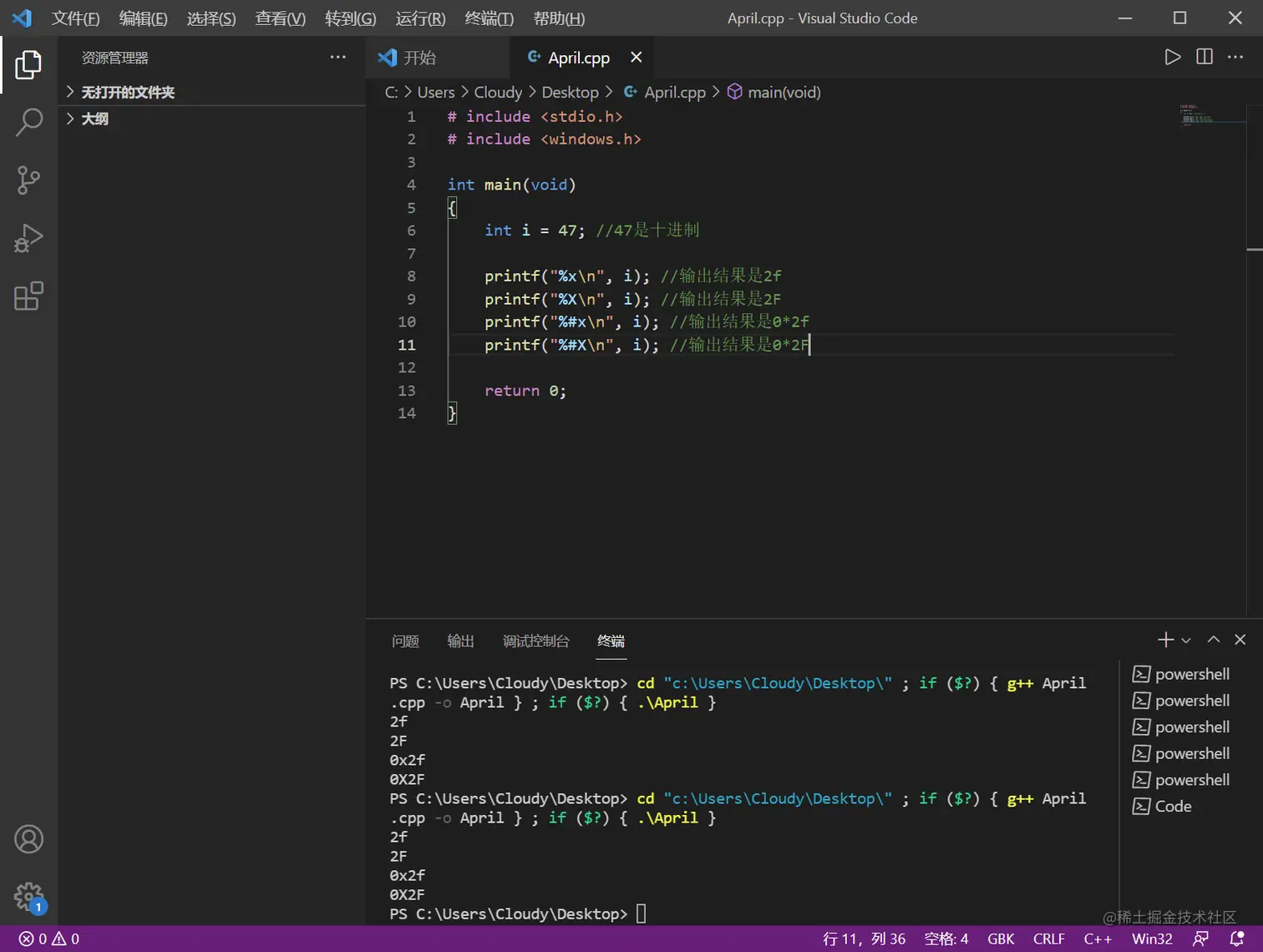
Task: Maximize the terminal panel size
Action: [1214, 640]
